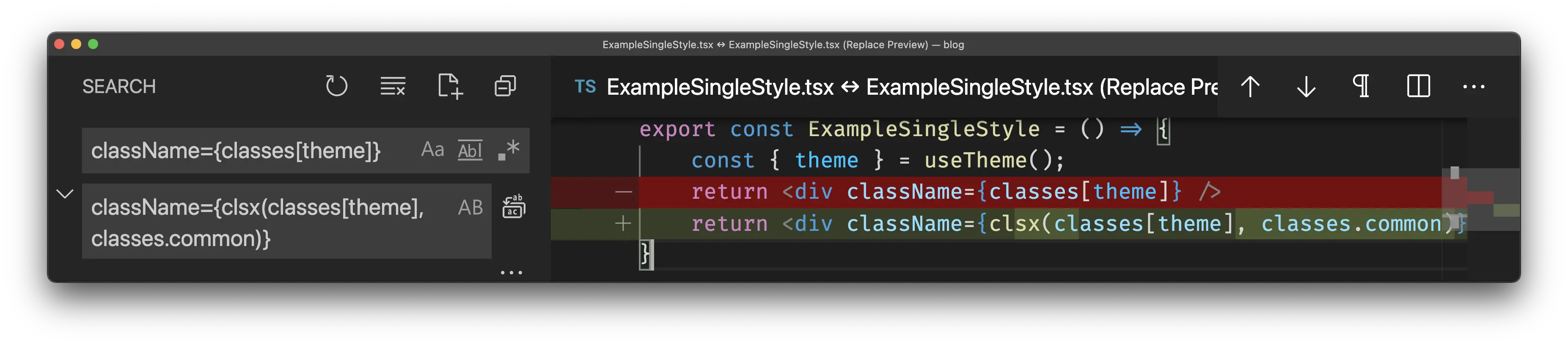Enable Use Regular Expression search
The width and height of the screenshot is (1568, 345).
pos(509,150)
